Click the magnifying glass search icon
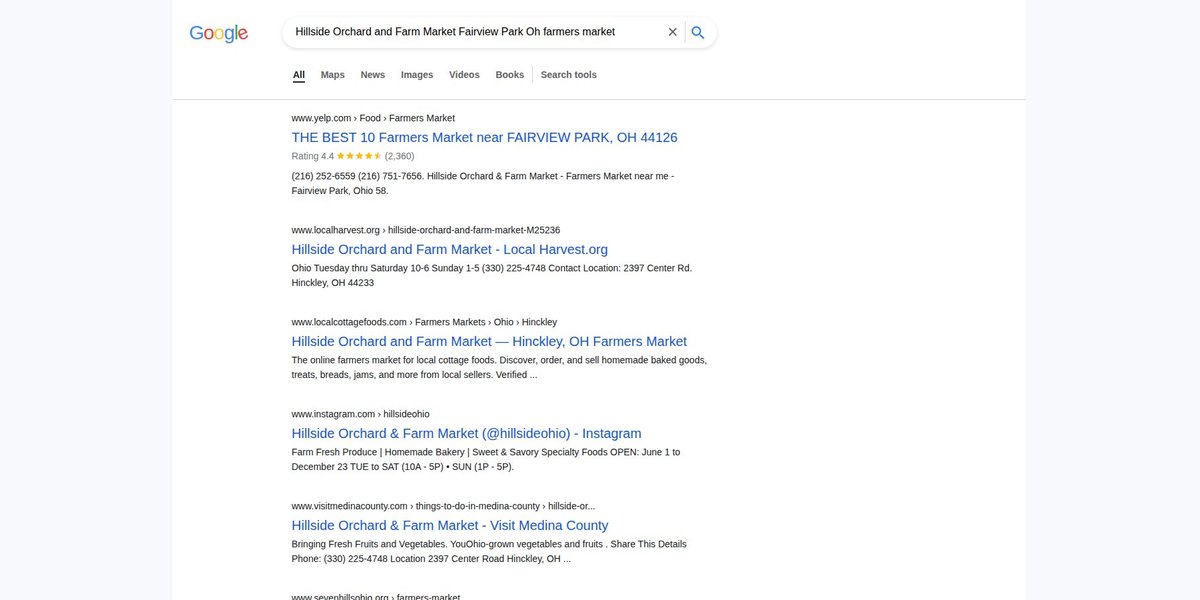The width and height of the screenshot is (1200, 600). pyautogui.click(x=698, y=32)
